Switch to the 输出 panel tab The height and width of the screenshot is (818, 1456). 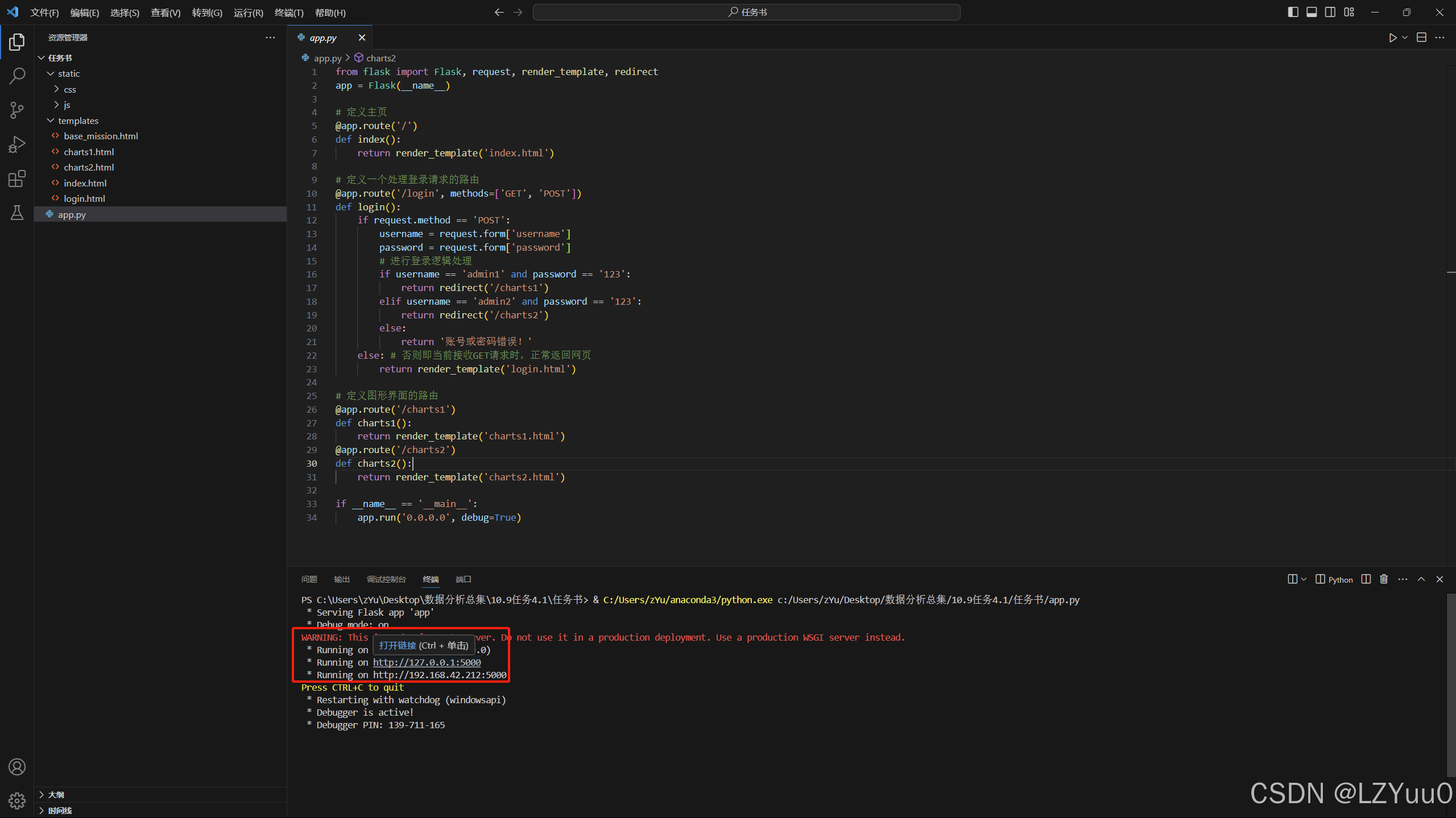click(x=342, y=579)
